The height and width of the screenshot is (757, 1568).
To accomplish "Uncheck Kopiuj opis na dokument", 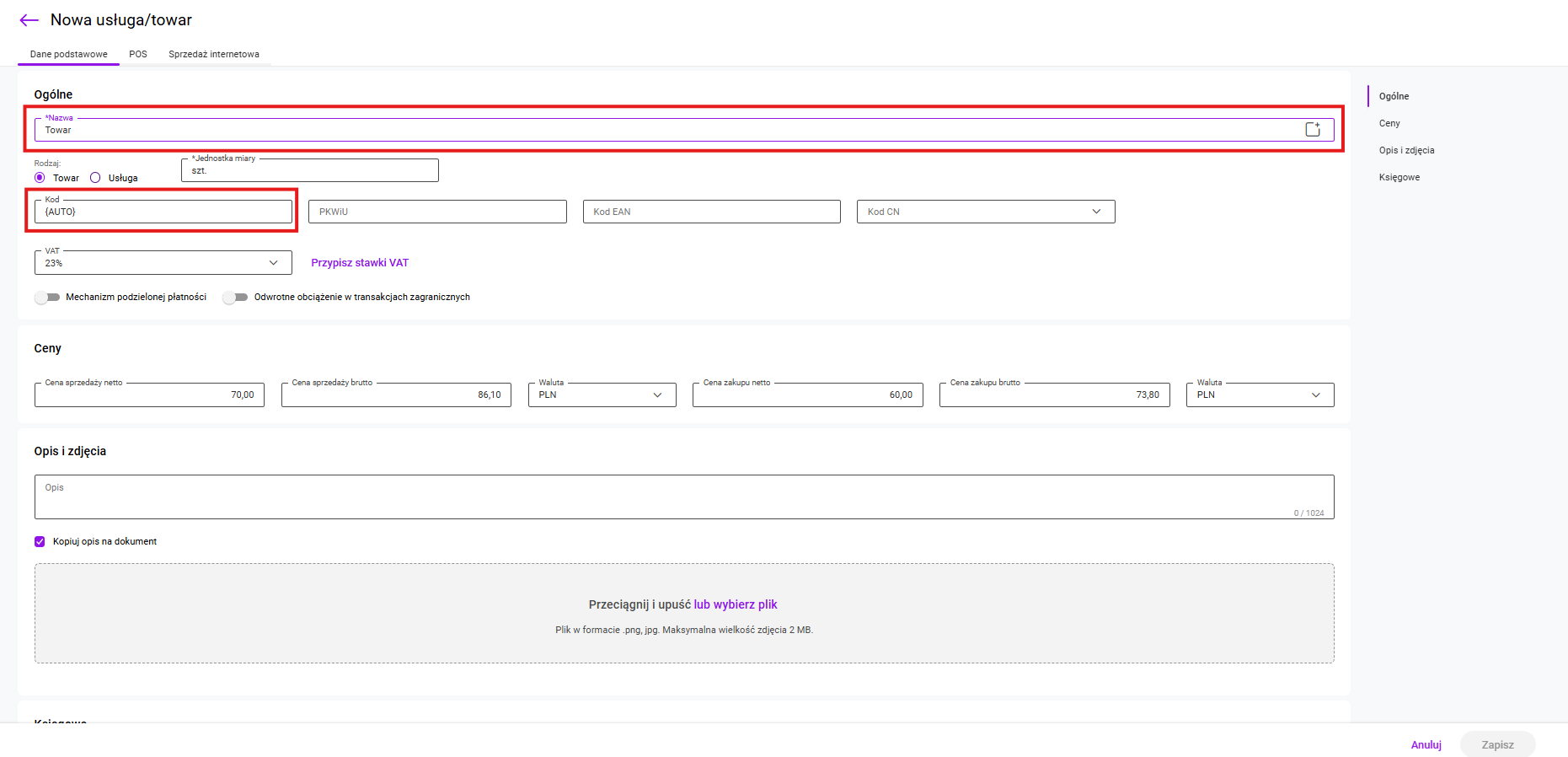I will [40, 542].
